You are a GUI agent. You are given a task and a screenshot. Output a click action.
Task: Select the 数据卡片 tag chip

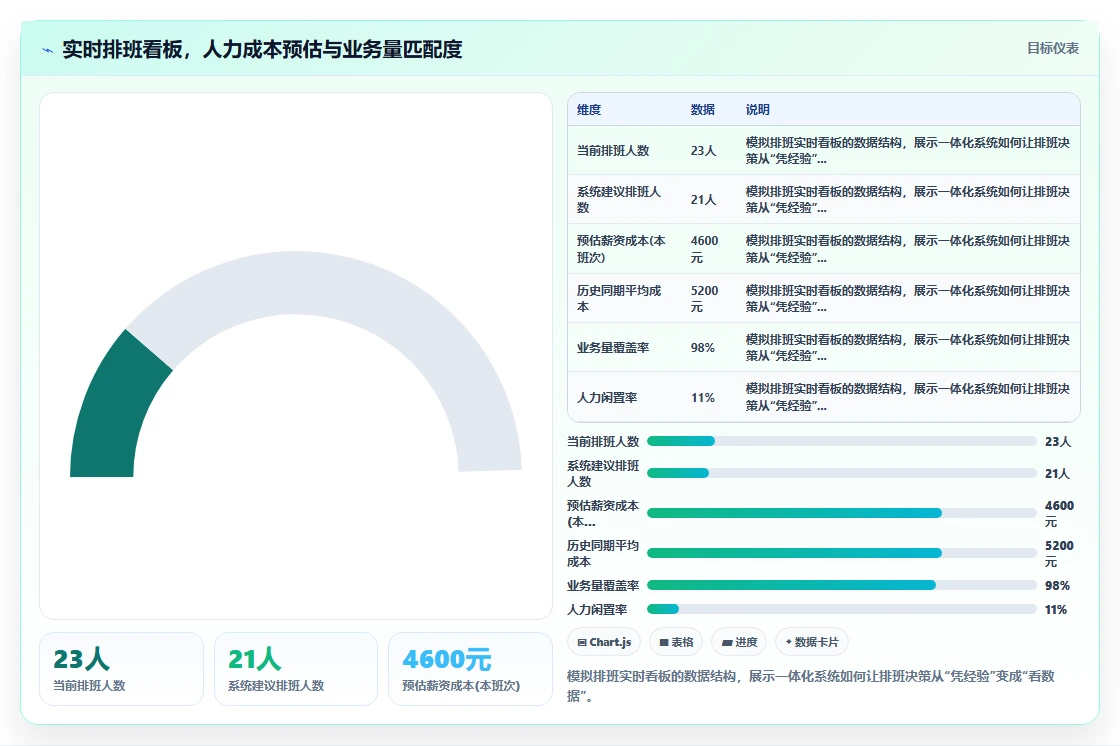[x=811, y=642]
